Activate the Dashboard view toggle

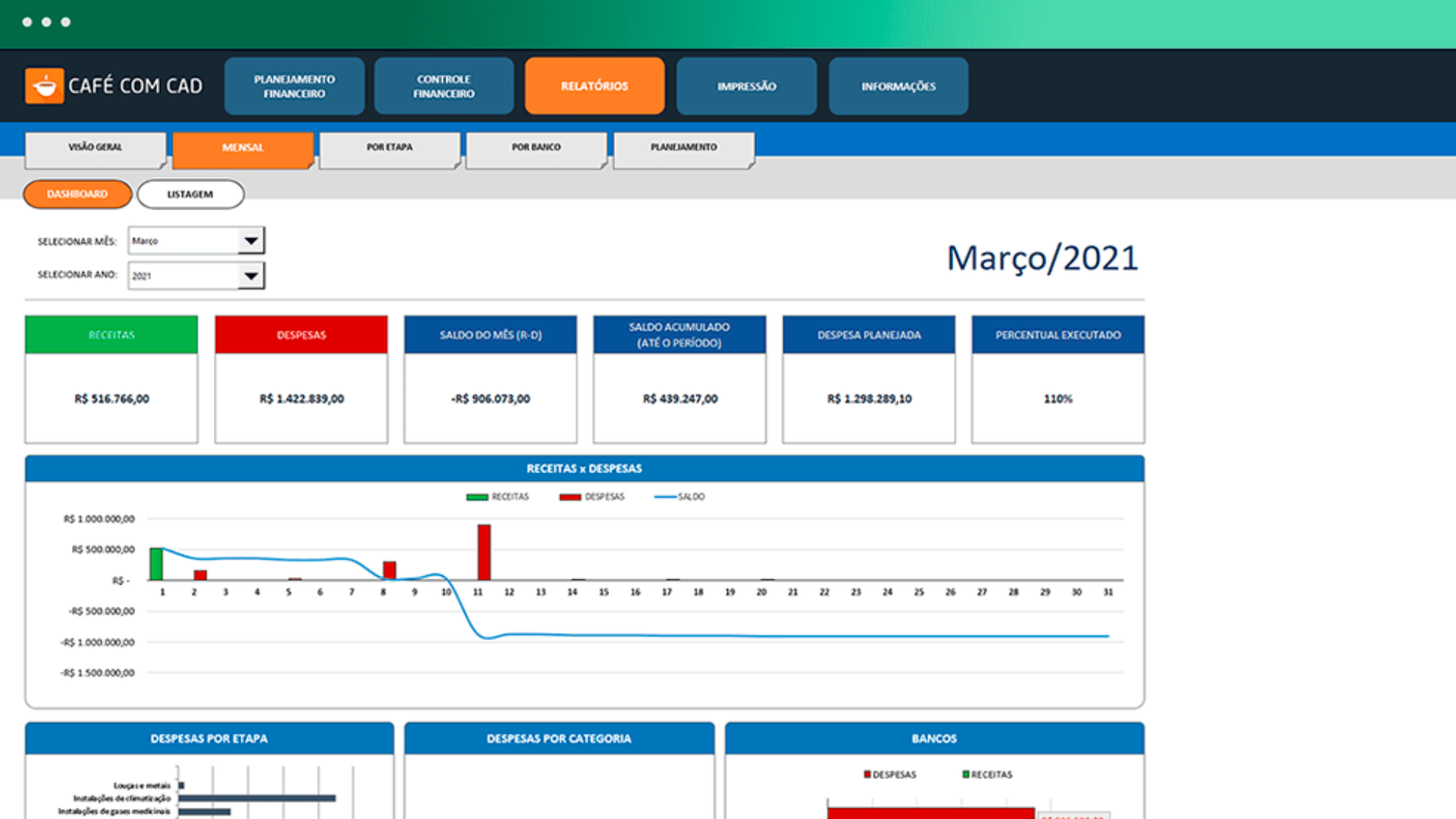[x=77, y=194]
